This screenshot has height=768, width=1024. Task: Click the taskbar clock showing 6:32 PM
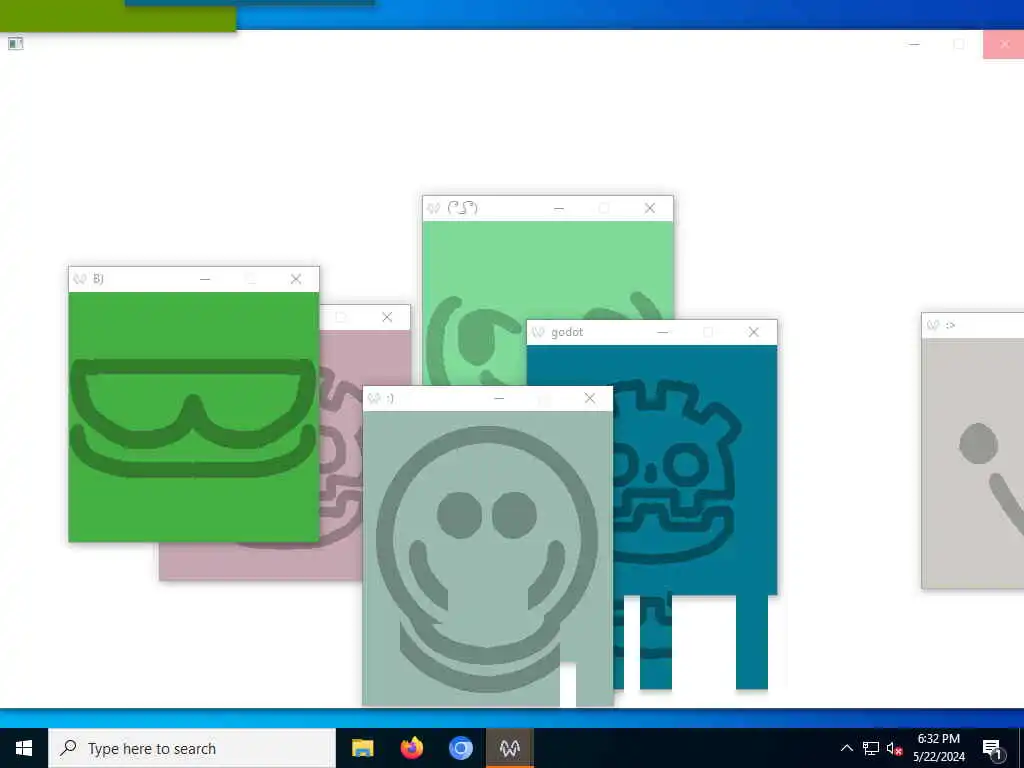click(938, 748)
